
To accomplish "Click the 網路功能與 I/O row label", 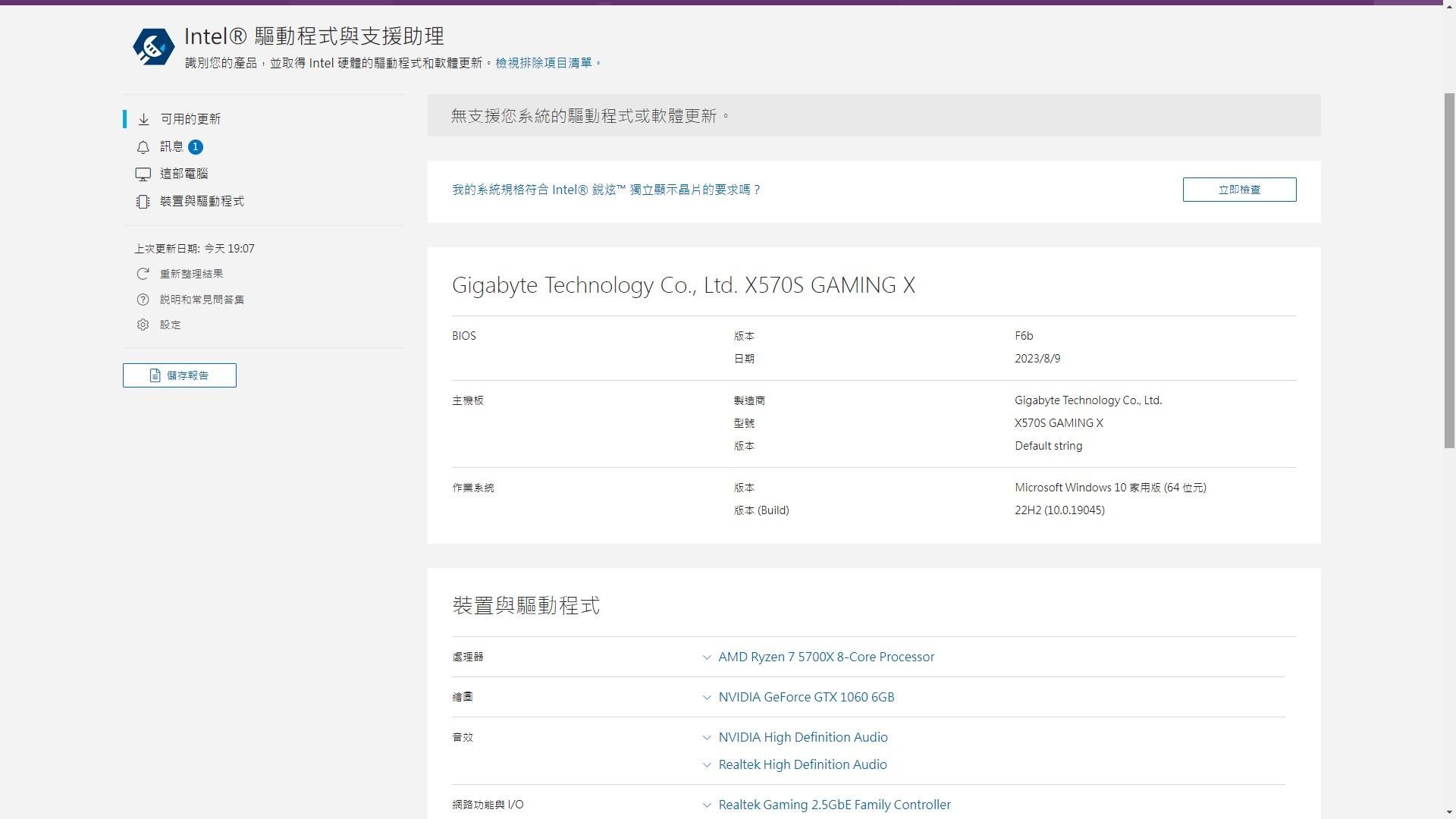I will click(488, 805).
